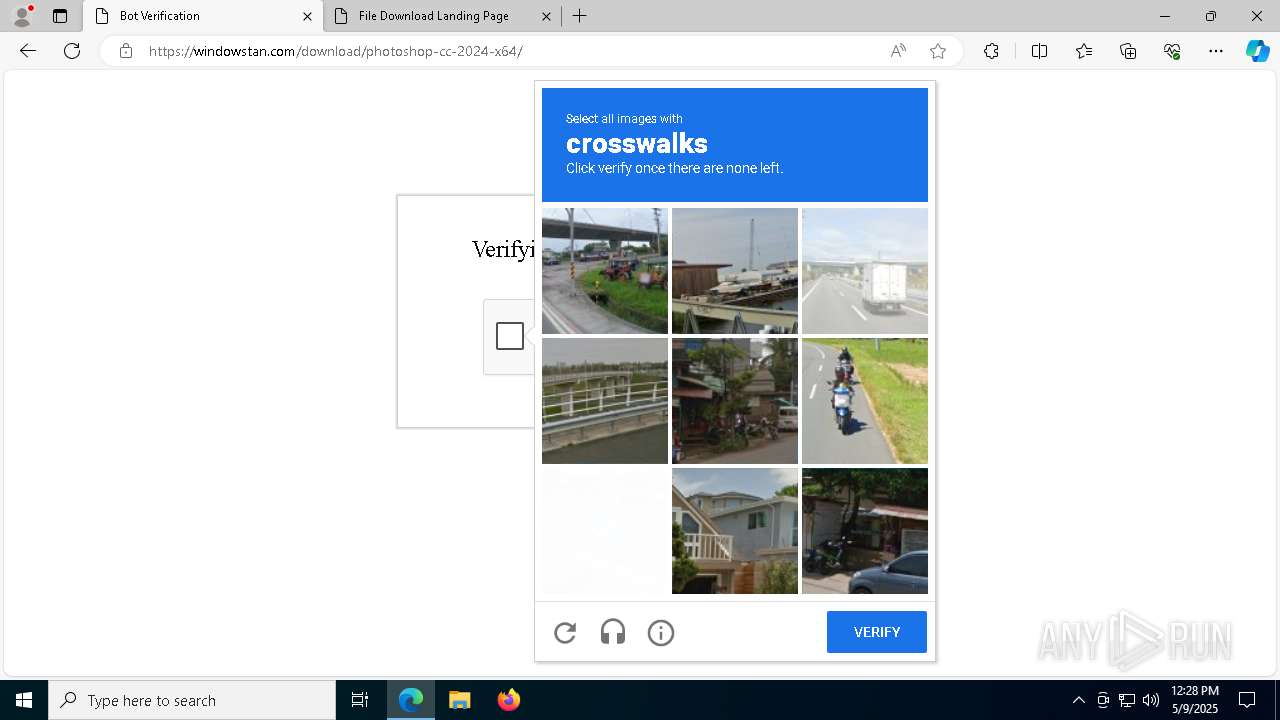Select the boat dock image tile
Viewport: 1280px width, 720px height.
click(735, 271)
